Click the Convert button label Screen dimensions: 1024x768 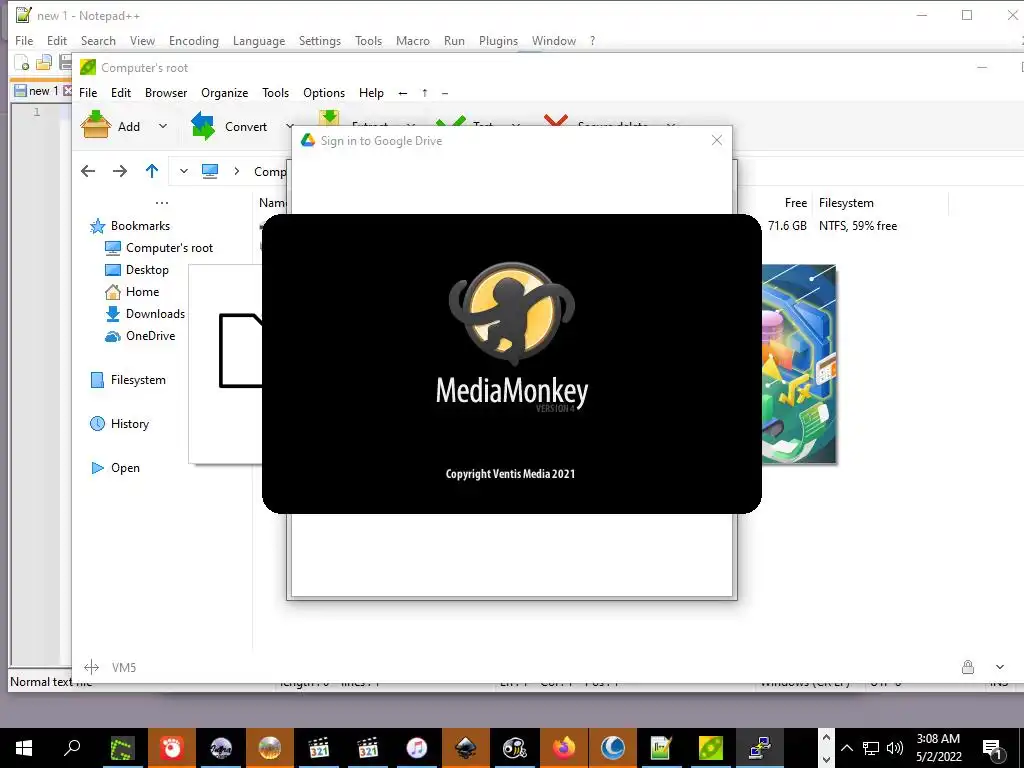pos(246,127)
